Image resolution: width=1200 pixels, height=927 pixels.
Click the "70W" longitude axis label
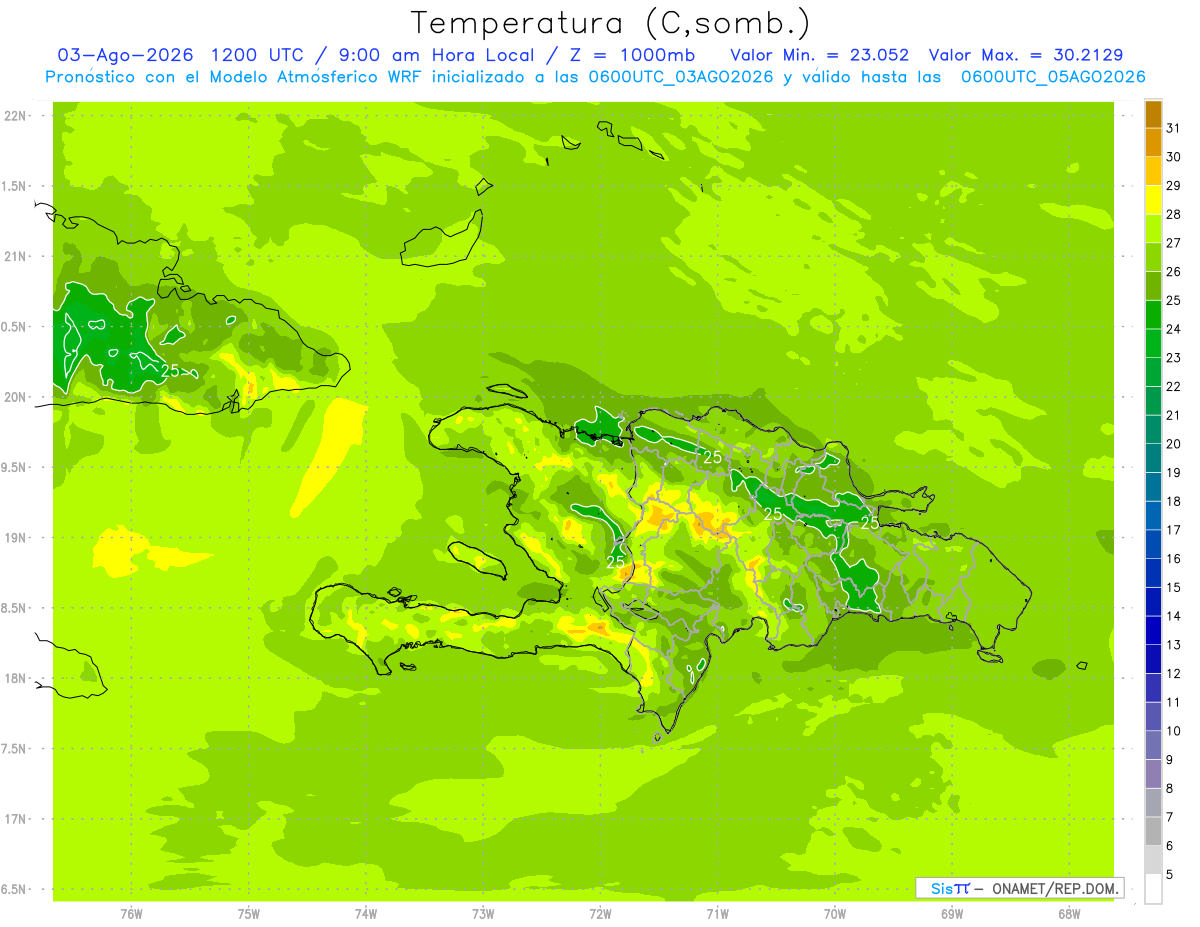[835, 914]
